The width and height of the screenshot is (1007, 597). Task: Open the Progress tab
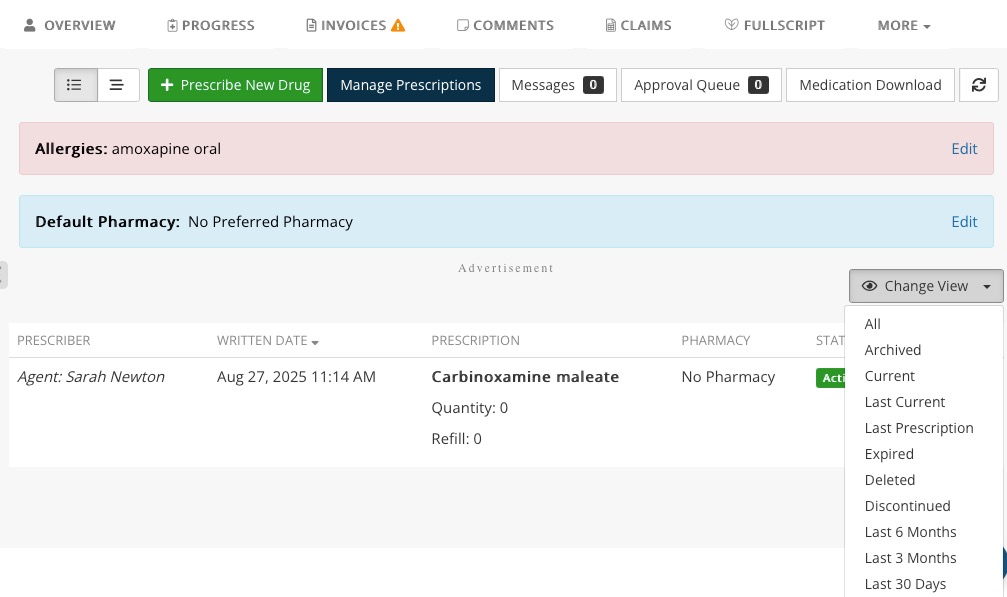tap(211, 26)
